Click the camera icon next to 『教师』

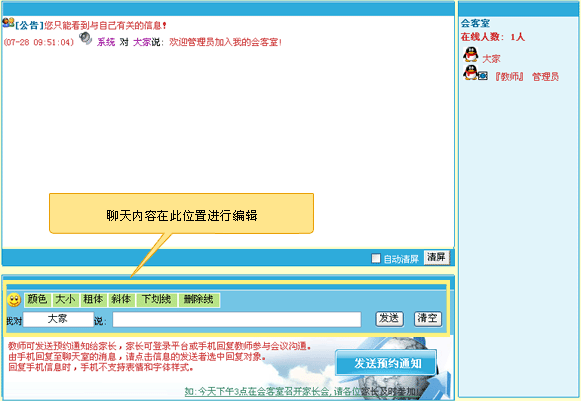pos(483,76)
